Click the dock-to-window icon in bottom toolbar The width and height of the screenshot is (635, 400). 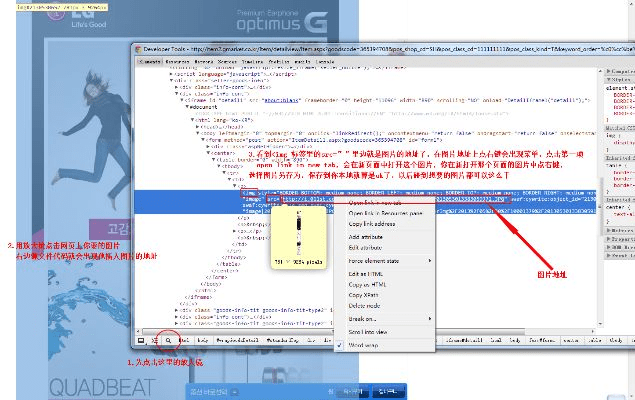tap(142, 341)
